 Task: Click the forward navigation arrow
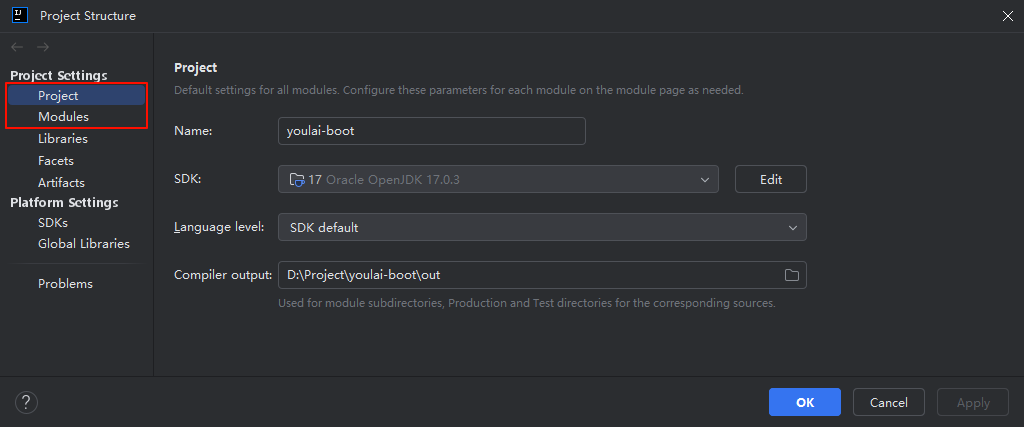pyautogui.click(x=42, y=47)
